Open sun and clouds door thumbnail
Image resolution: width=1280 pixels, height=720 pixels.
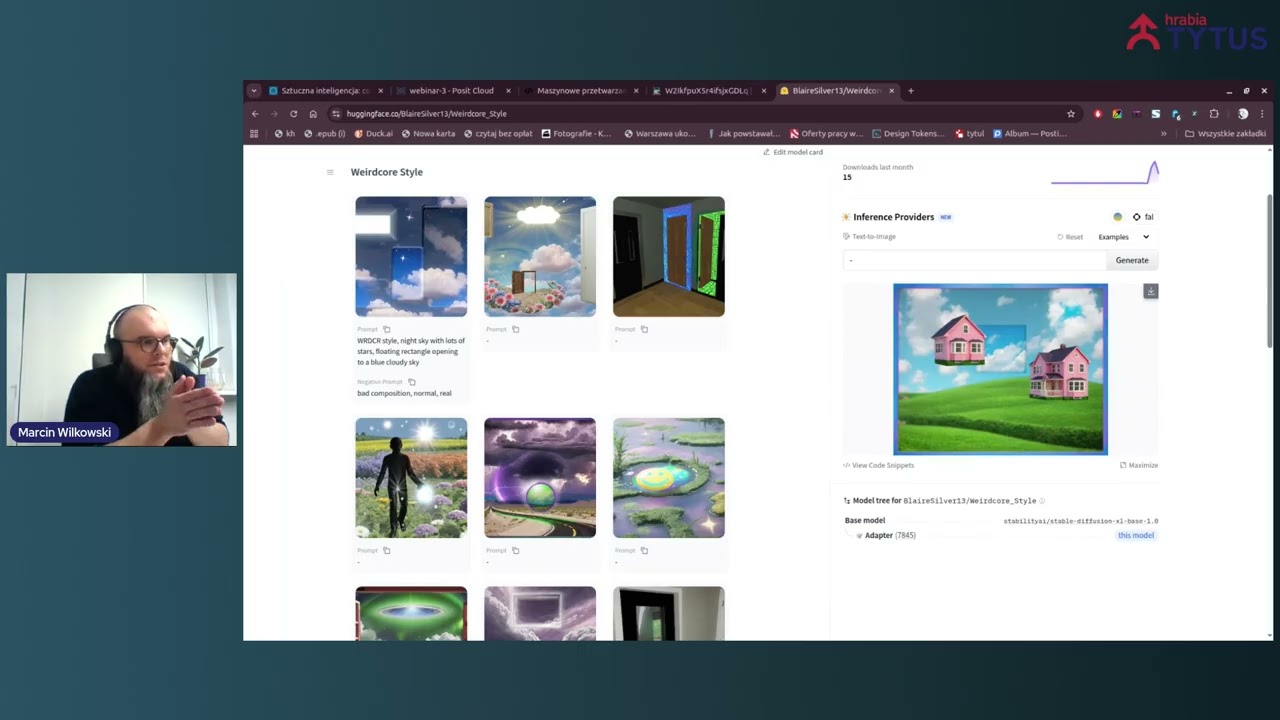(x=540, y=257)
